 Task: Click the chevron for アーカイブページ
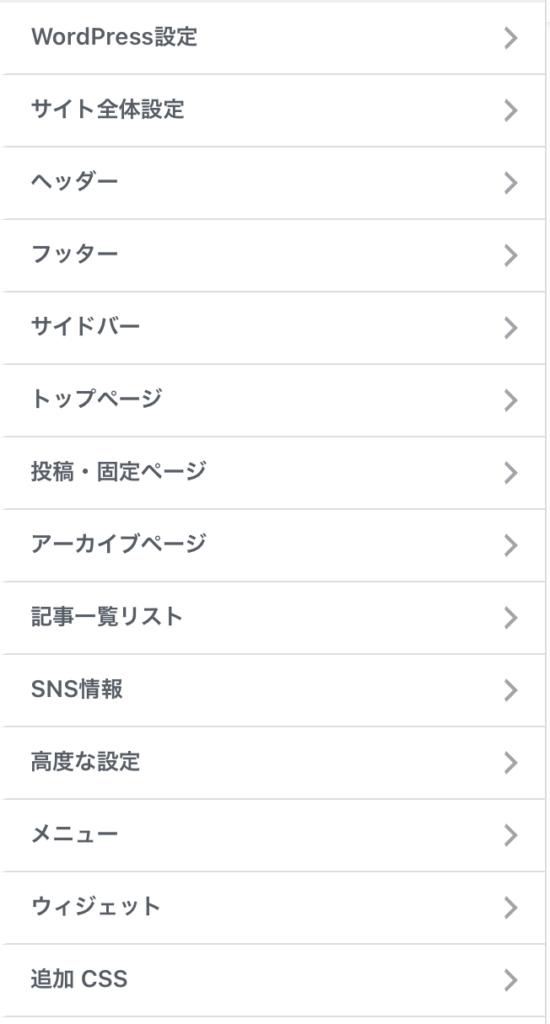pyautogui.click(x=511, y=545)
